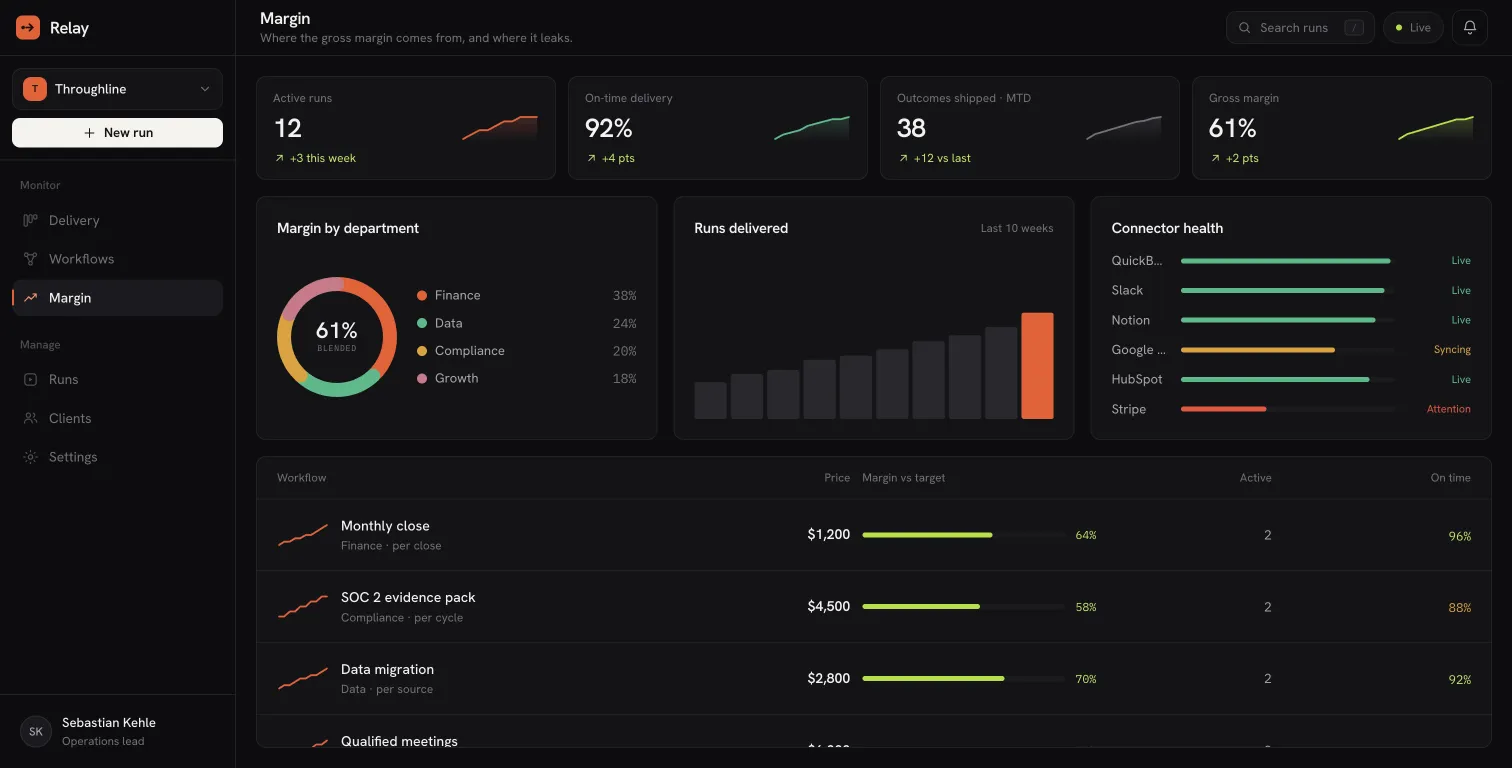Open notifications bell

pyautogui.click(x=1470, y=28)
